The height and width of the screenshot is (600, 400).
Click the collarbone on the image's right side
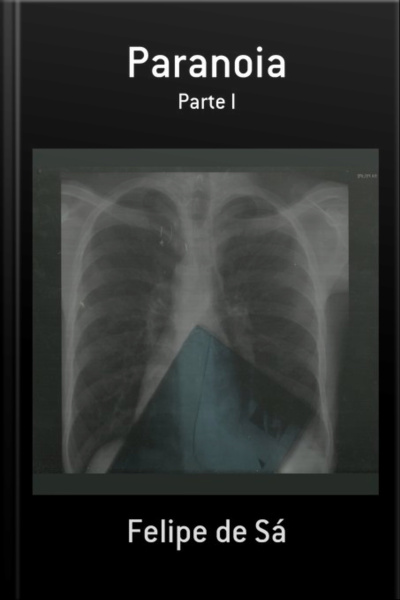(283, 201)
